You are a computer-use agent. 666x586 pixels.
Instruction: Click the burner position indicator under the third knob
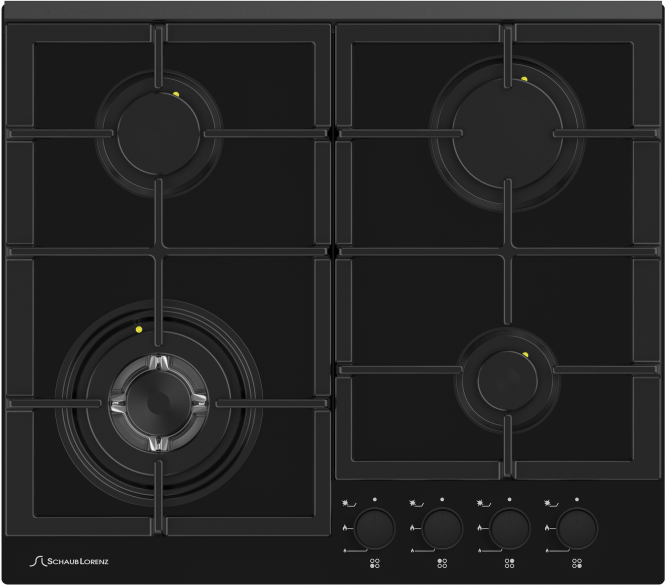509,564
